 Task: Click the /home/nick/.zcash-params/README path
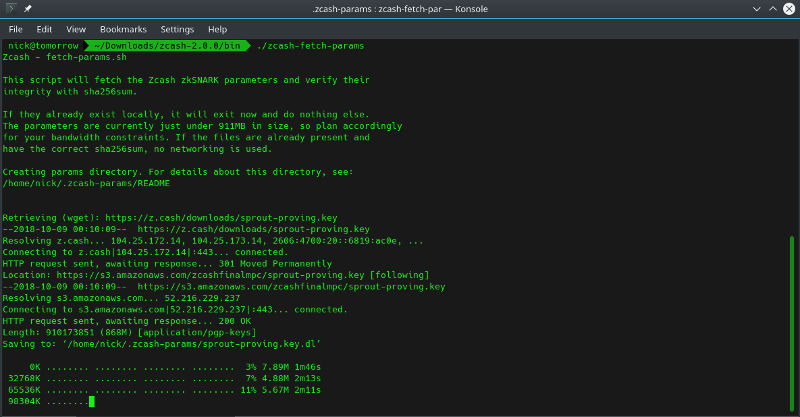coord(86,183)
